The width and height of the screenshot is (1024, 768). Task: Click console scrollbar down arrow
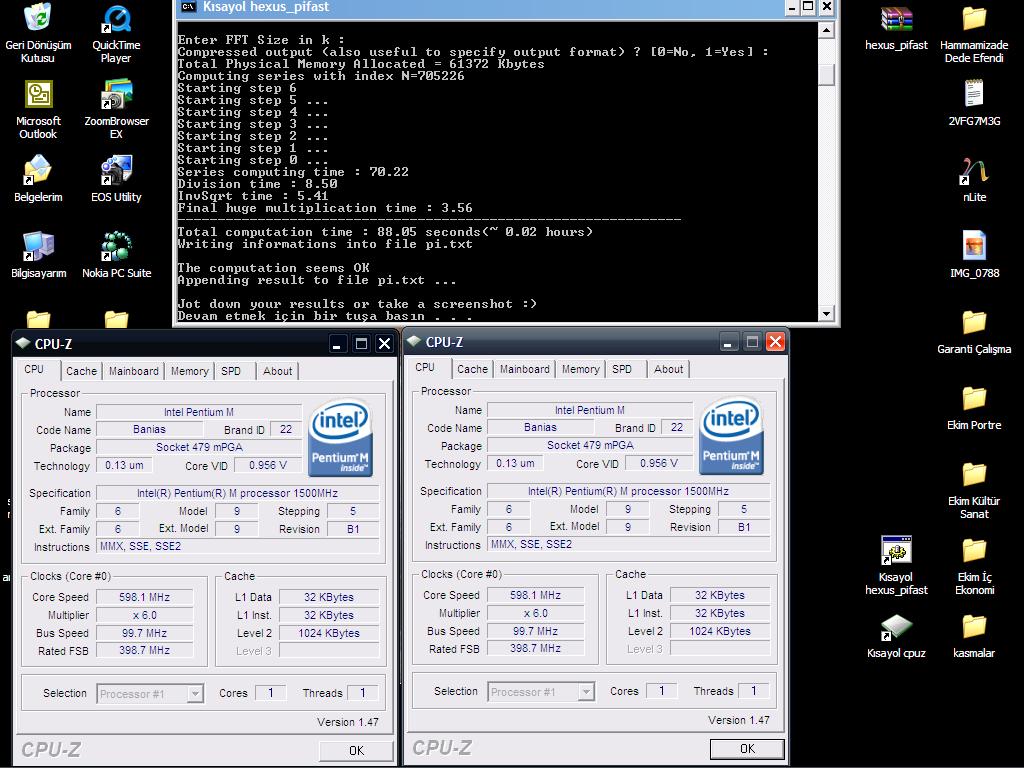(x=826, y=313)
